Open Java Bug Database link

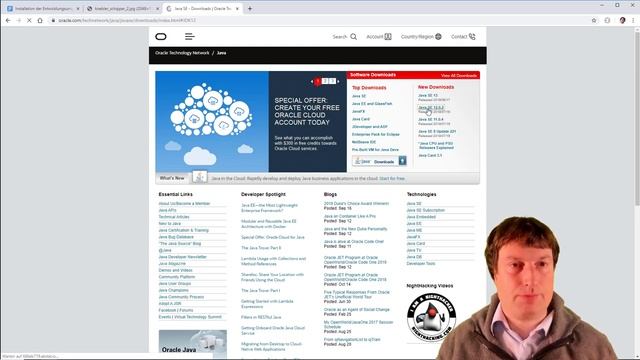tap(176, 237)
